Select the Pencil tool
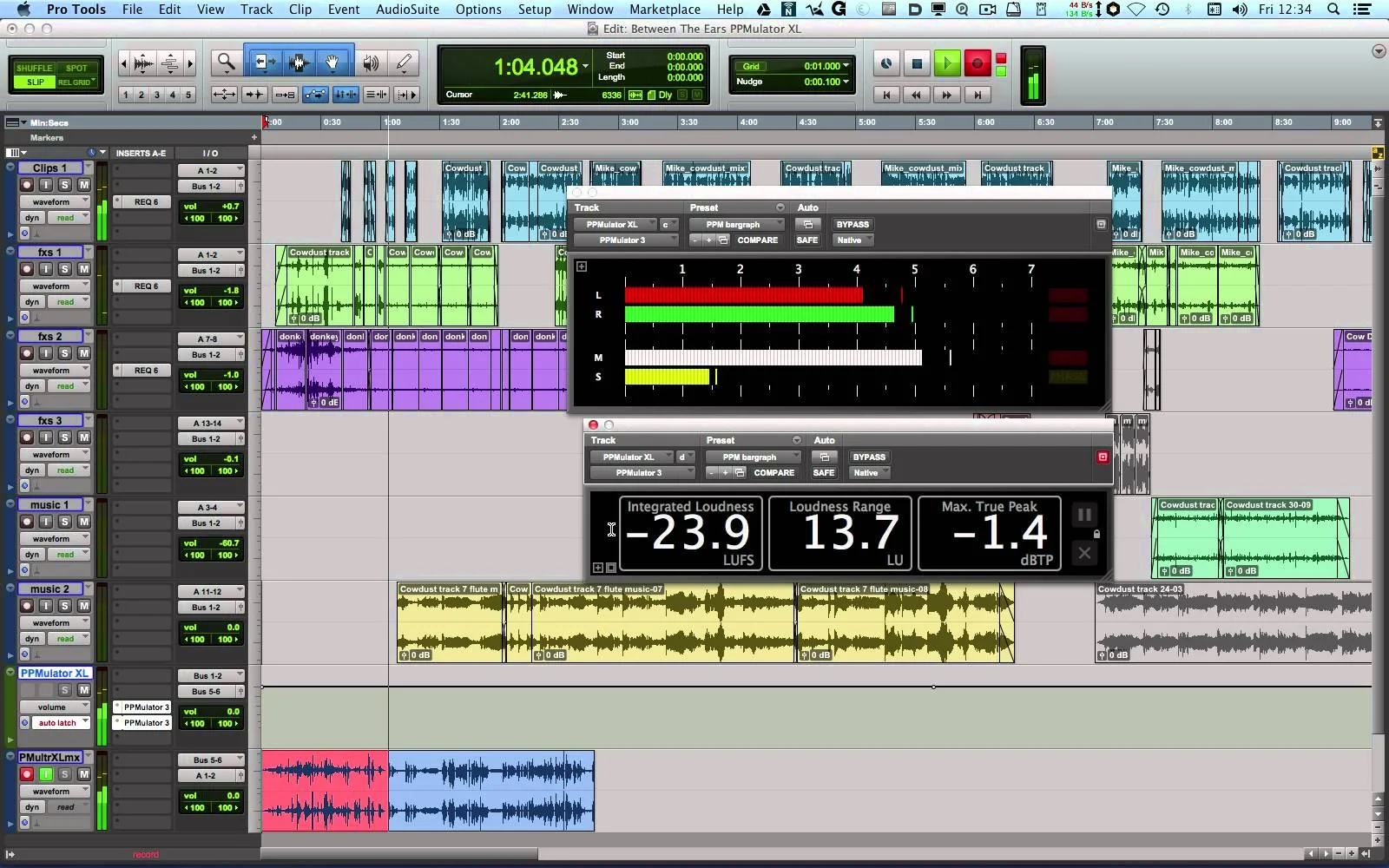The image size is (1389, 868). click(405, 62)
